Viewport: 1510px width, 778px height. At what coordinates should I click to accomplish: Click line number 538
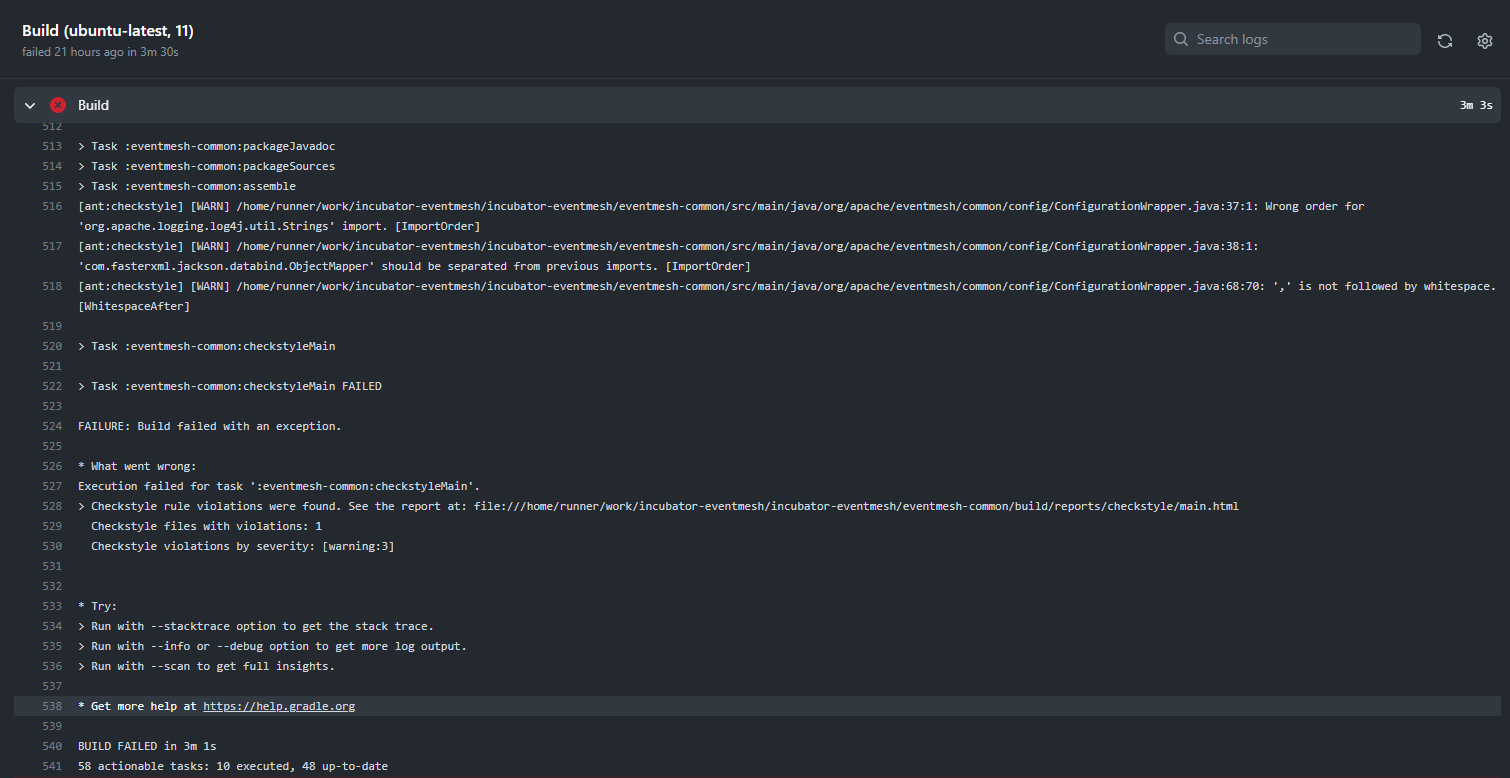click(52, 706)
